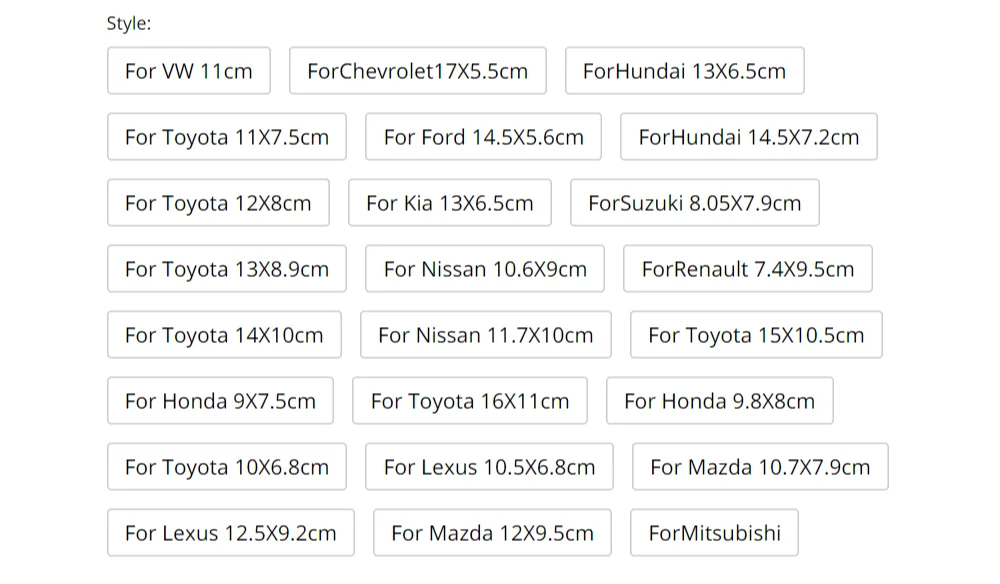Click the Style: label text
Viewport: 1000px width, 584px height.
pyautogui.click(x=129, y=24)
